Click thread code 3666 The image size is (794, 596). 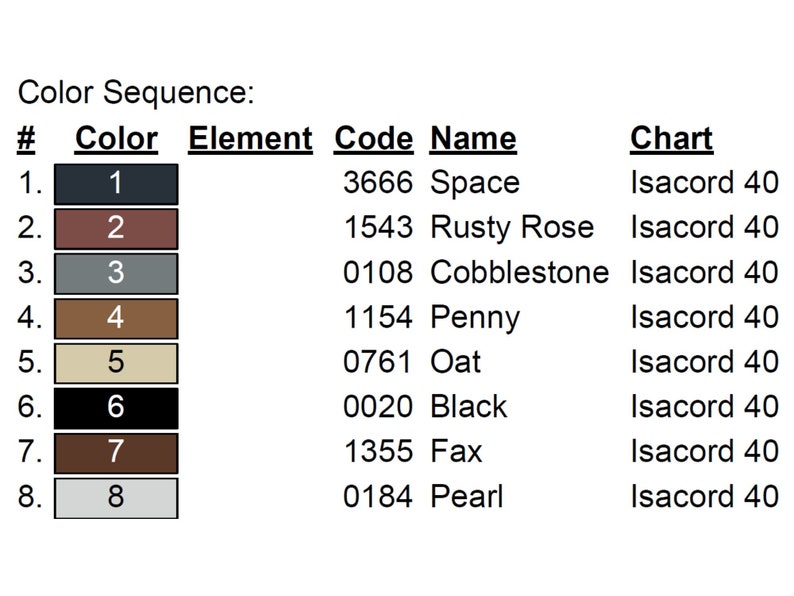378,182
